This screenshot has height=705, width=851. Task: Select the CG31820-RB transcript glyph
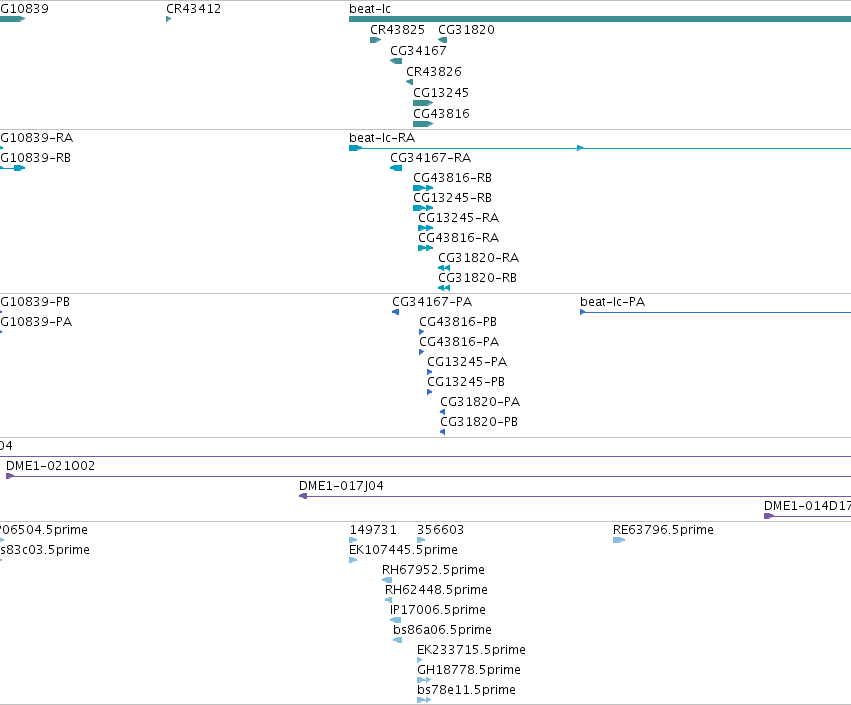pos(444,288)
